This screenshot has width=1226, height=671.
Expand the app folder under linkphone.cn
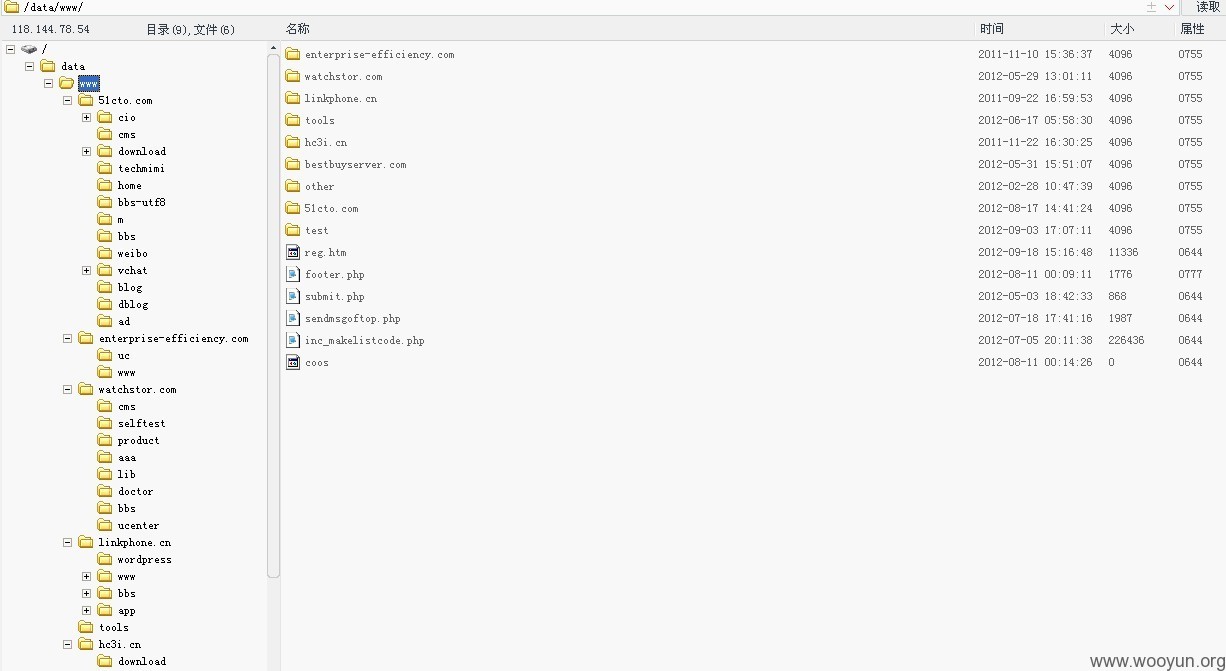pyautogui.click(x=86, y=610)
